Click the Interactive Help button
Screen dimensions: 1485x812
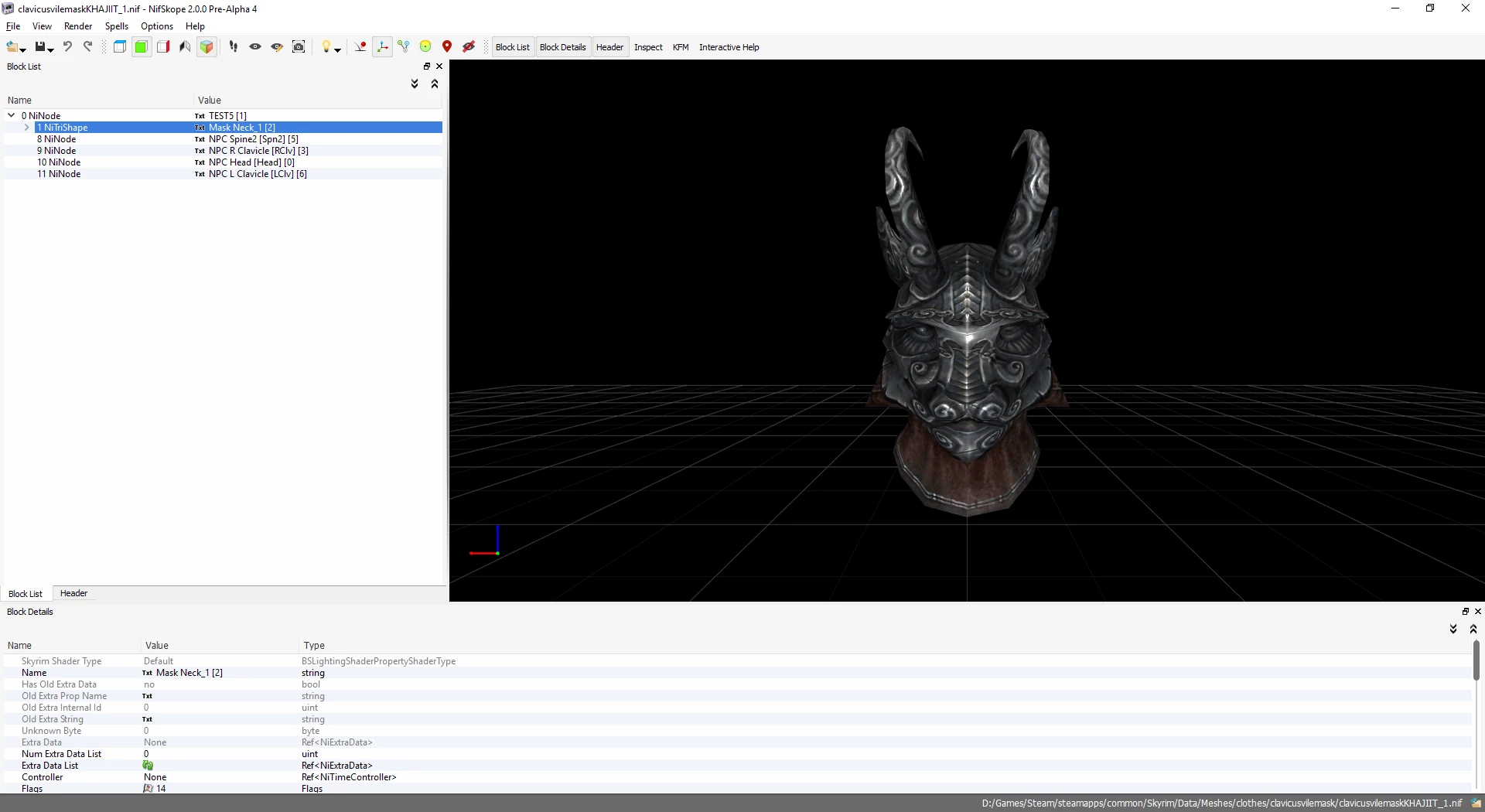[x=729, y=47]
